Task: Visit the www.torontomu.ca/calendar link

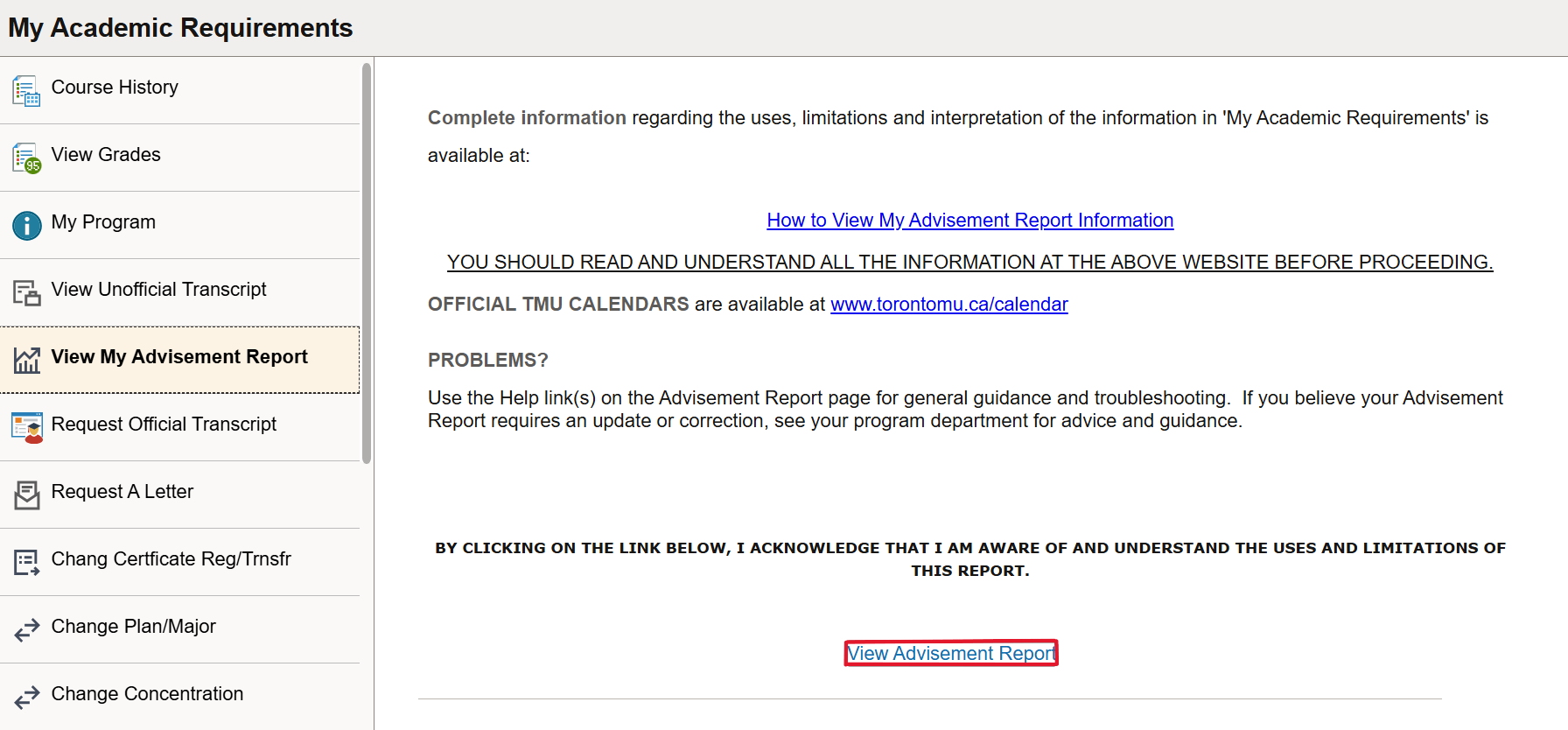Action: click(948, 304)
